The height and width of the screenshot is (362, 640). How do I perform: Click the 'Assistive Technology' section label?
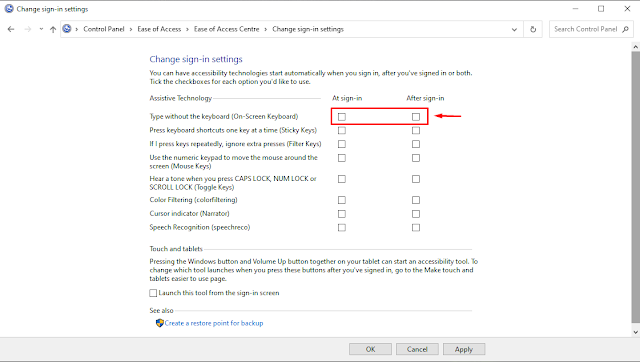point(181,98)
